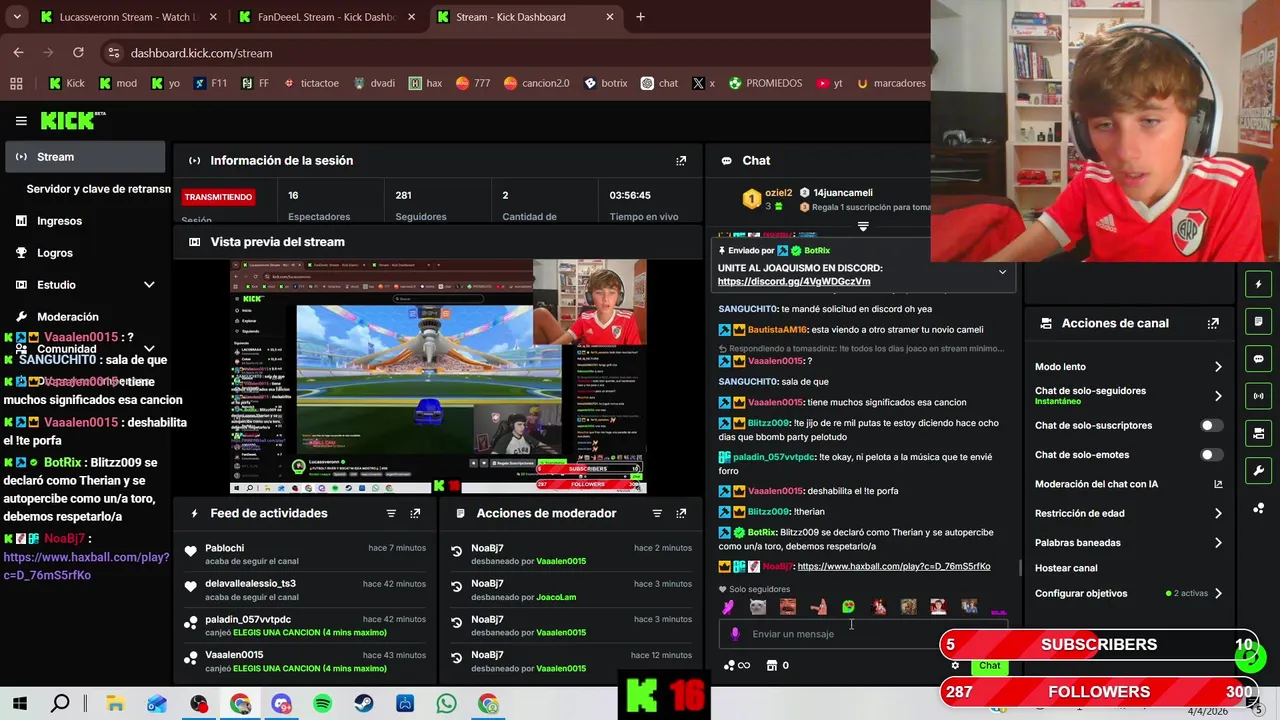
Task: Filter the Acciones de moderador list
Action: tap(657, 513)
